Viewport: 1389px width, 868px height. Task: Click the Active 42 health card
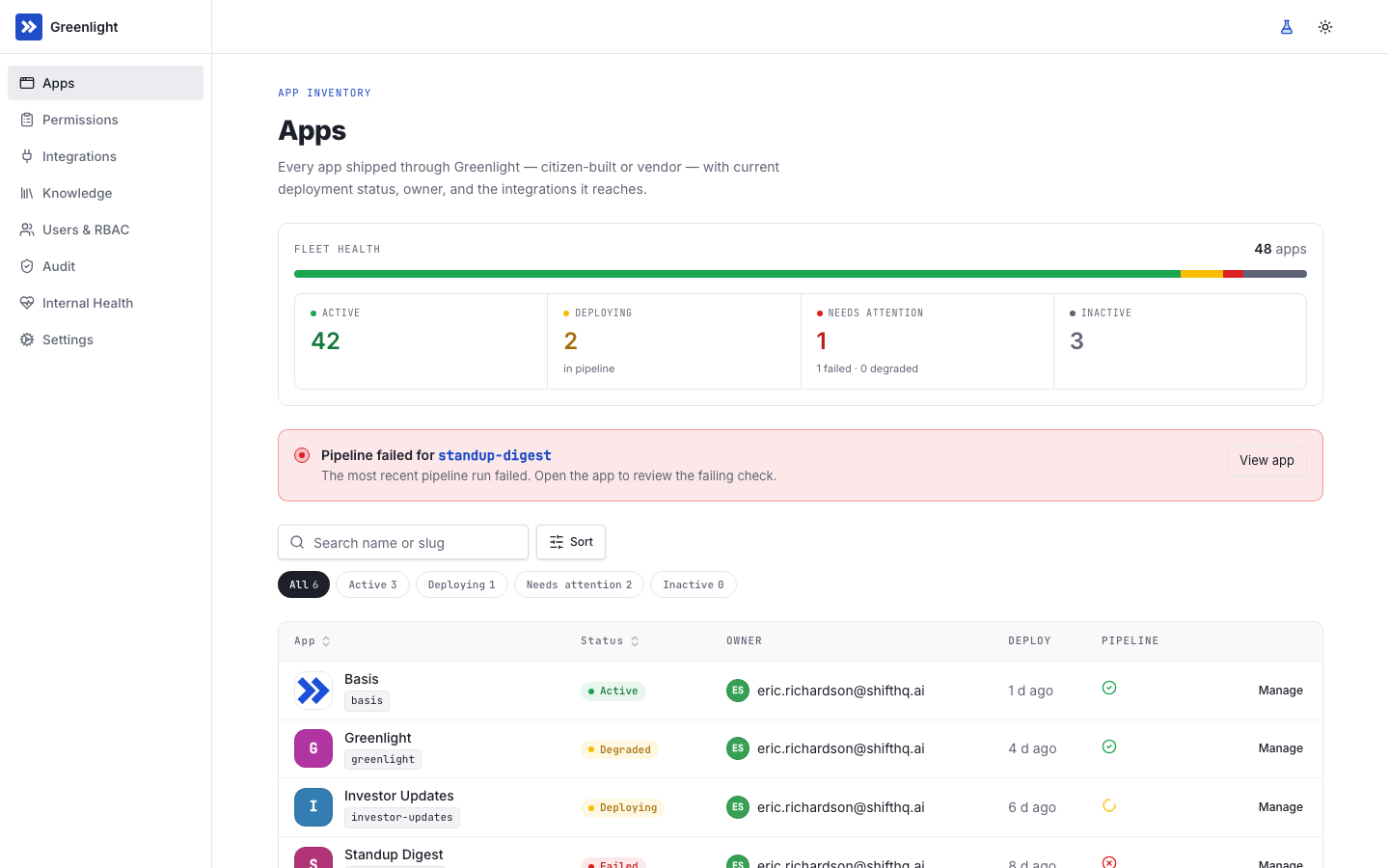click(421, 341)
